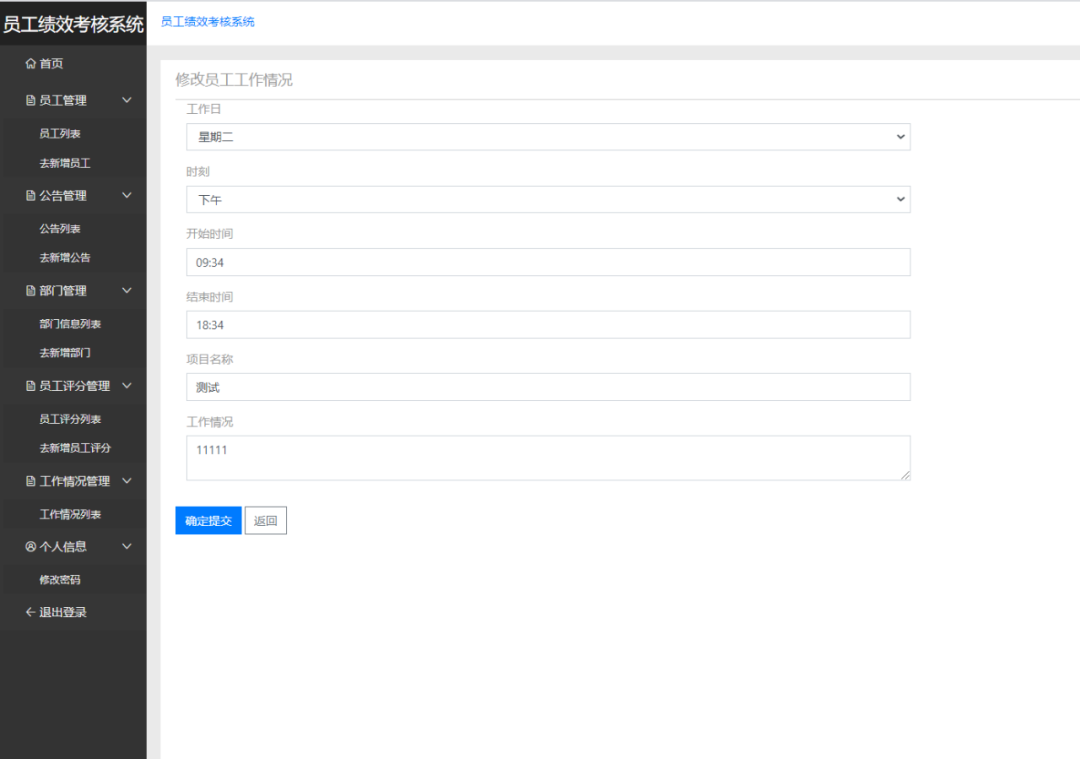This screenshot has height=759, width=1080.
Task: Click the arrow icon beside 退出登录
Action: (31, 612)
